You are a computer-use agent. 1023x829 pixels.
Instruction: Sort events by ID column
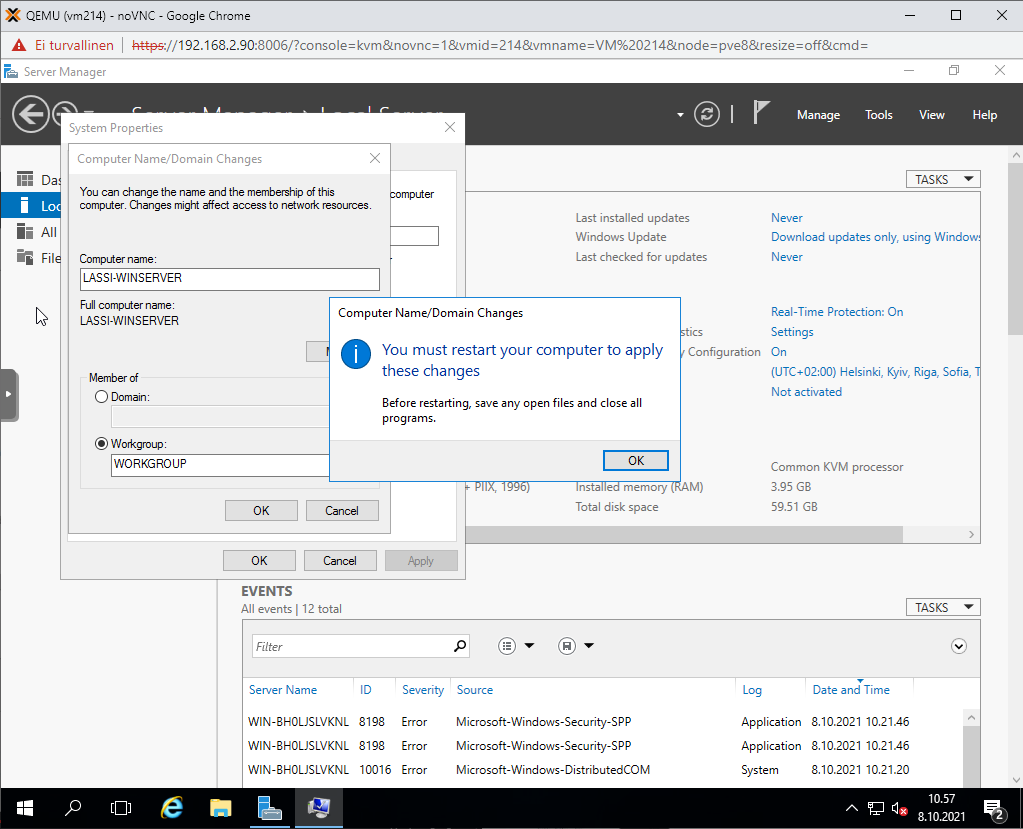pos(365,689)
